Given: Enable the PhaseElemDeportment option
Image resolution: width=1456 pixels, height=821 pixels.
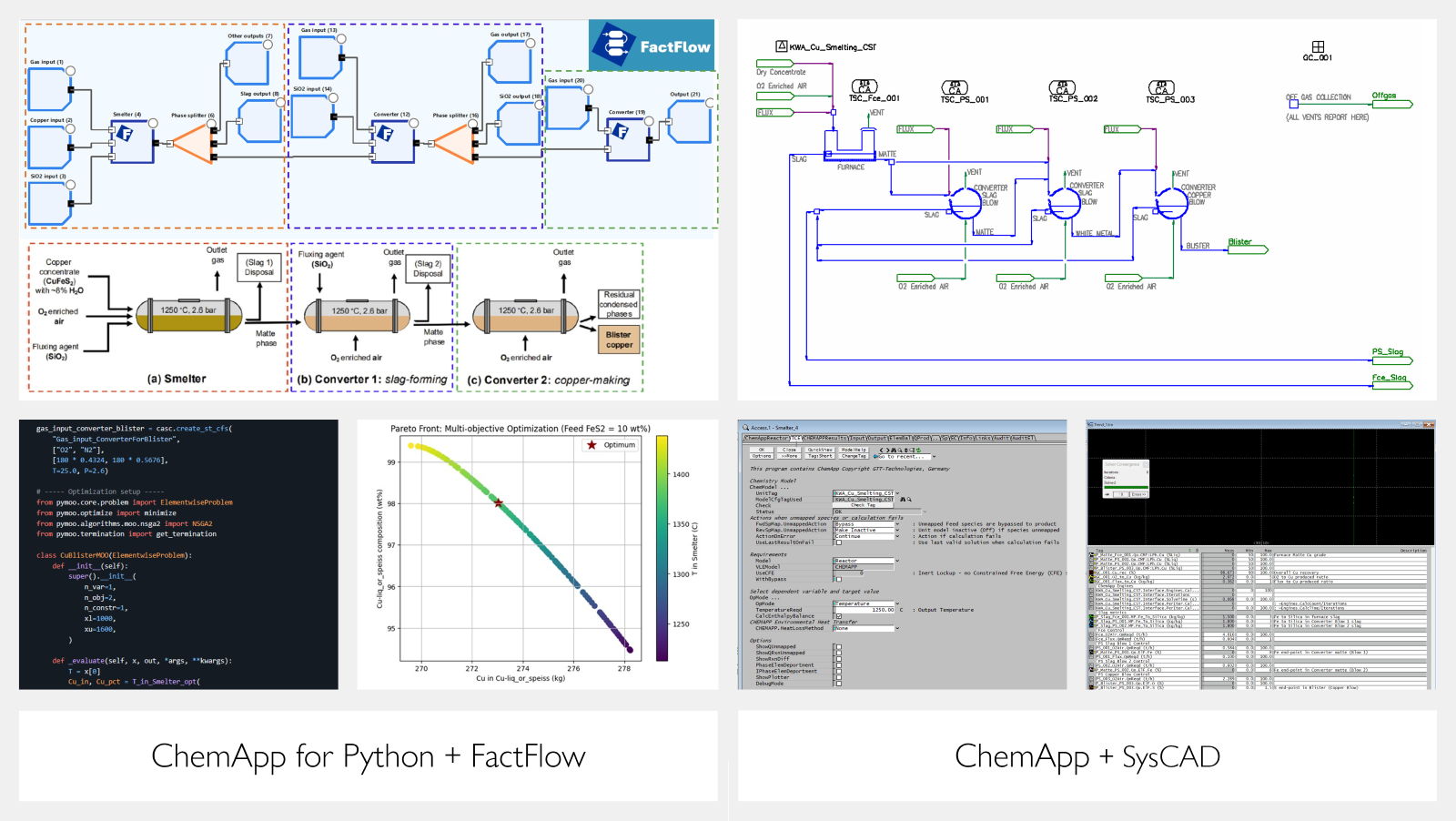Looking at the screenshot, I should coord(839,665).
